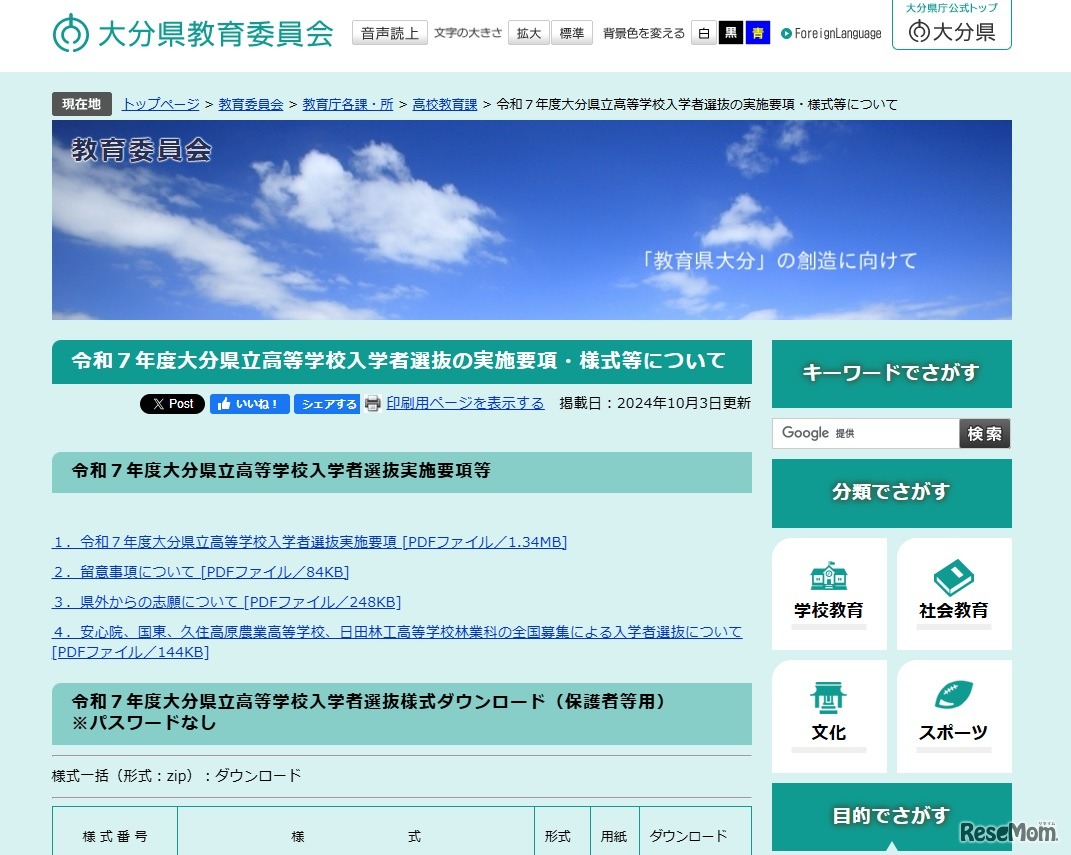Open the 学校教育 category icon
Viewport: 1071px width, 855px height.
(828, 593)
